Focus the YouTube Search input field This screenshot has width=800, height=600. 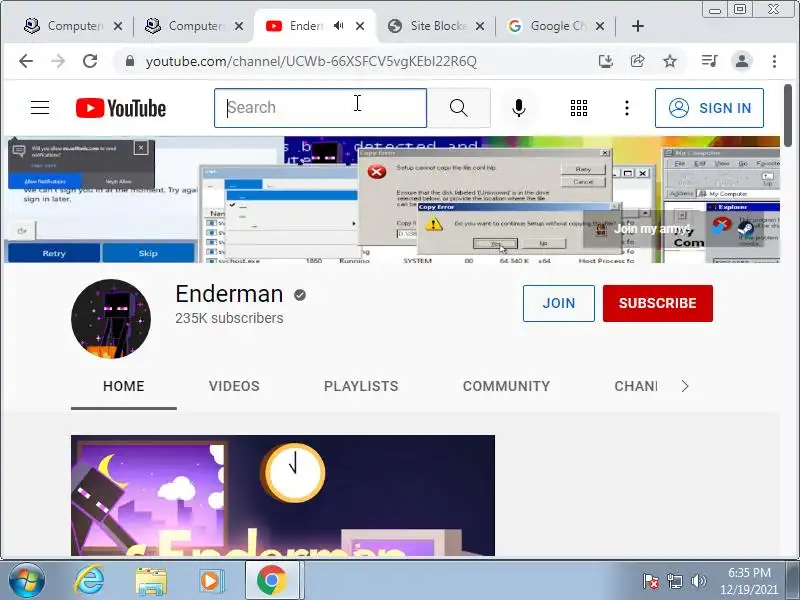[x=320, y=108]
